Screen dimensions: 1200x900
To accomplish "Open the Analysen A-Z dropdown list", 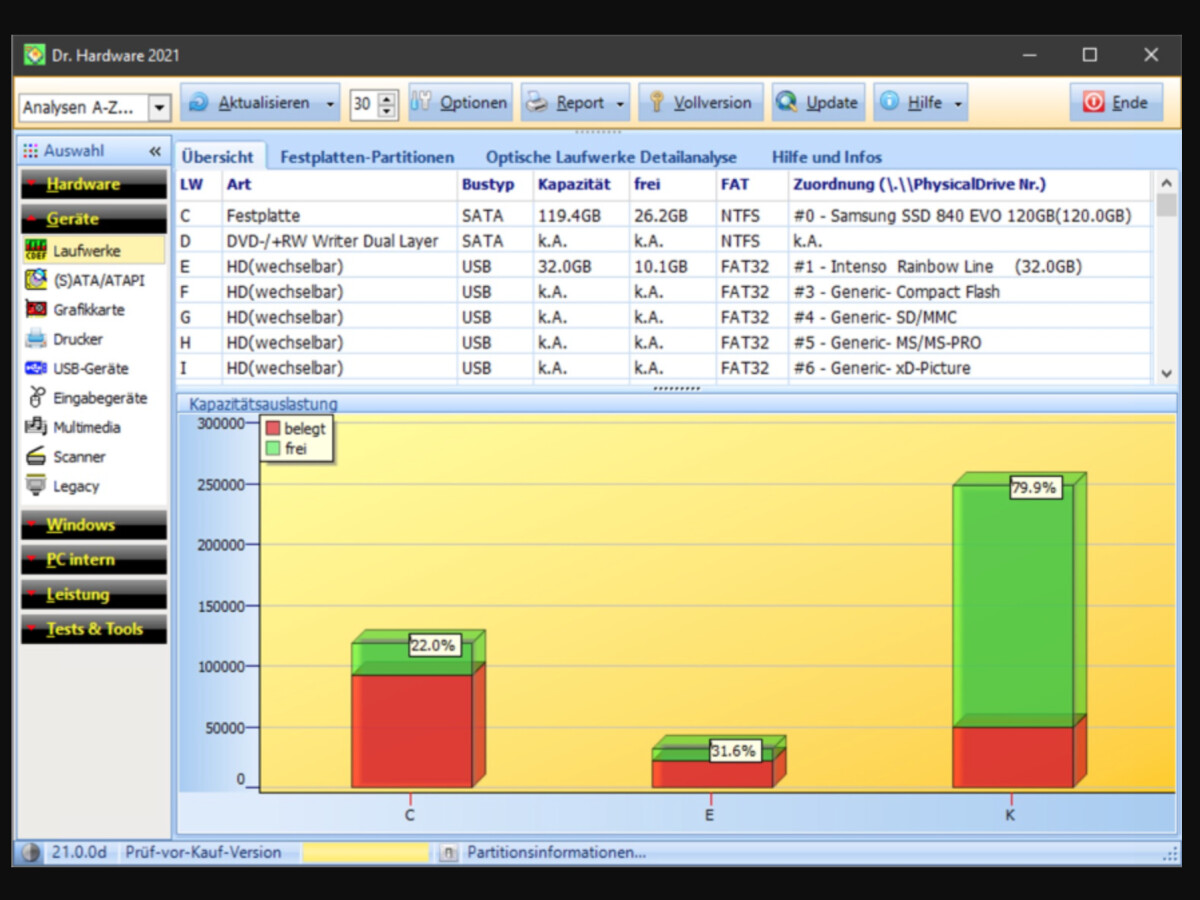I will pyautogui.click(x=159, y=107).
